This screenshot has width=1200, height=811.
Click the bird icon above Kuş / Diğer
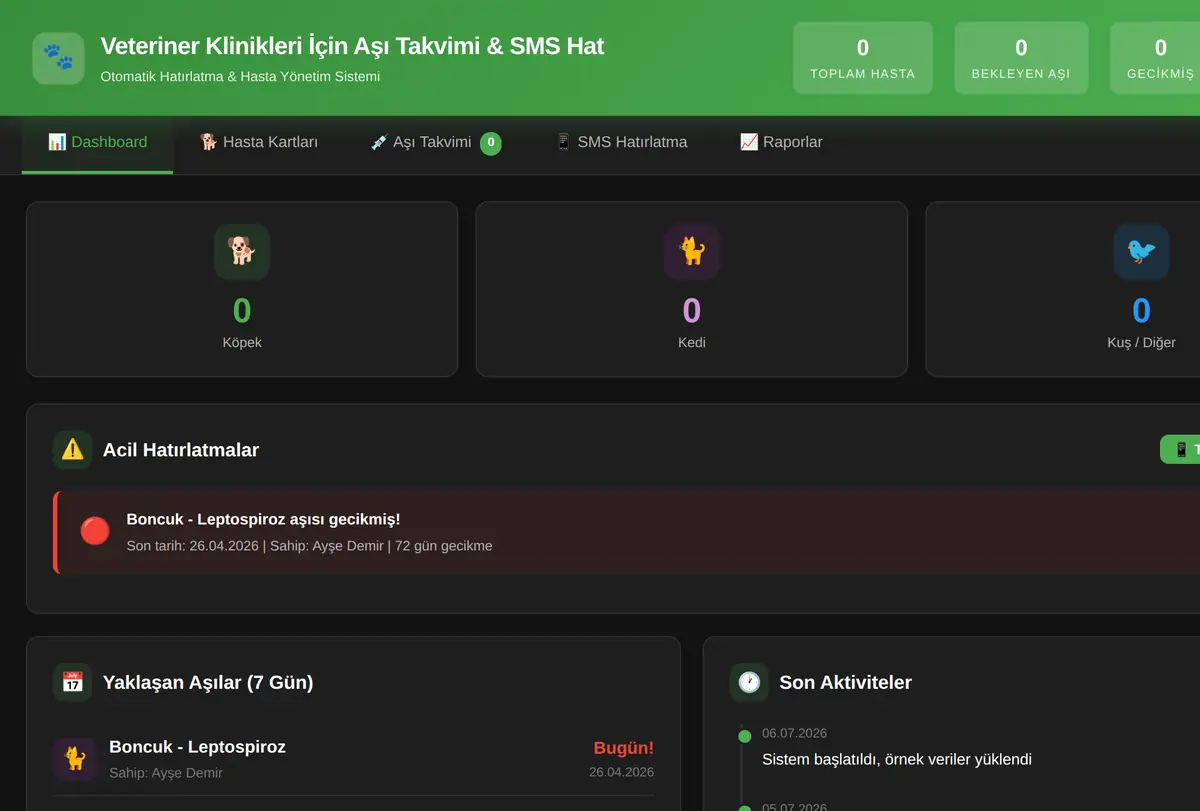1141,251
